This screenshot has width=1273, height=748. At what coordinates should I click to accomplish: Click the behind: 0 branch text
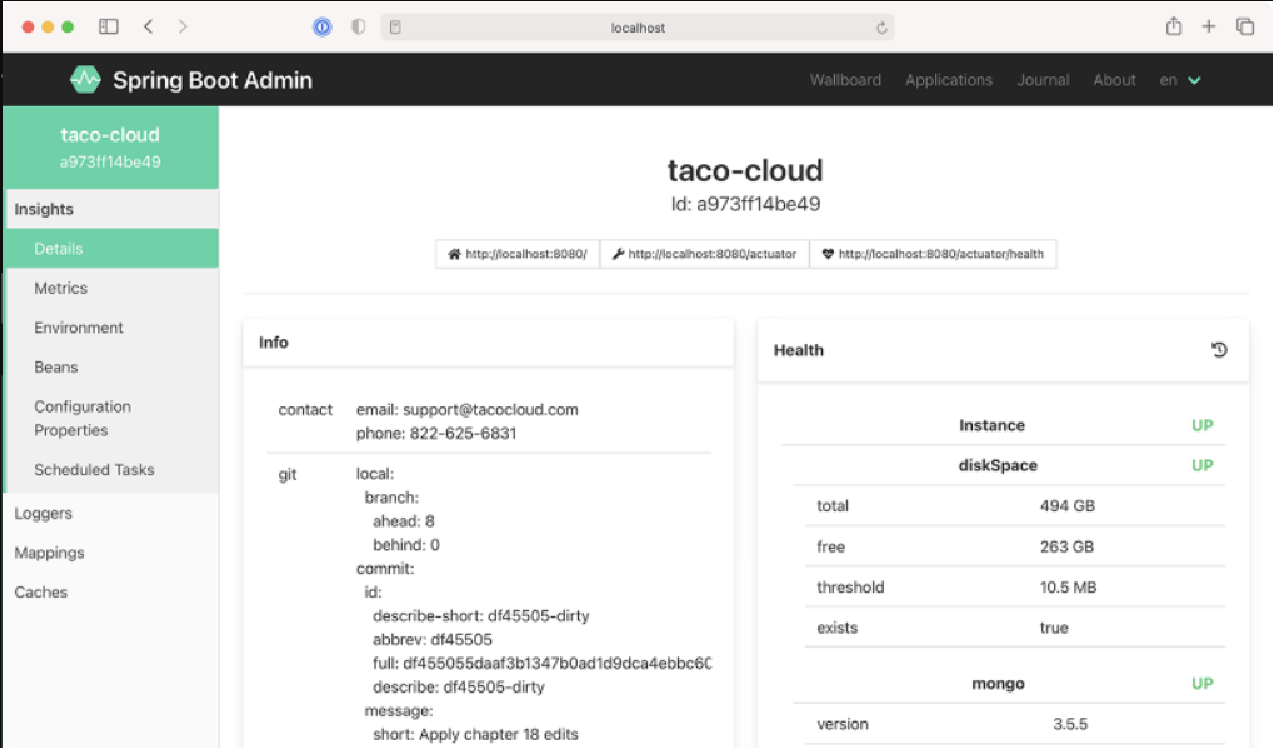(x=406, y=545)
